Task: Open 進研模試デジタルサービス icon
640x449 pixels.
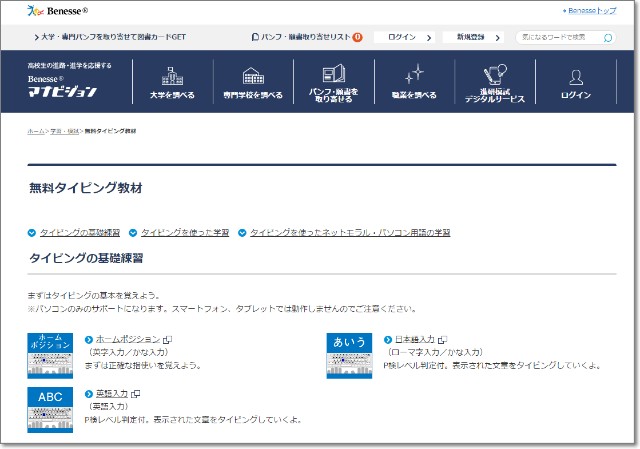Action: 493,75
